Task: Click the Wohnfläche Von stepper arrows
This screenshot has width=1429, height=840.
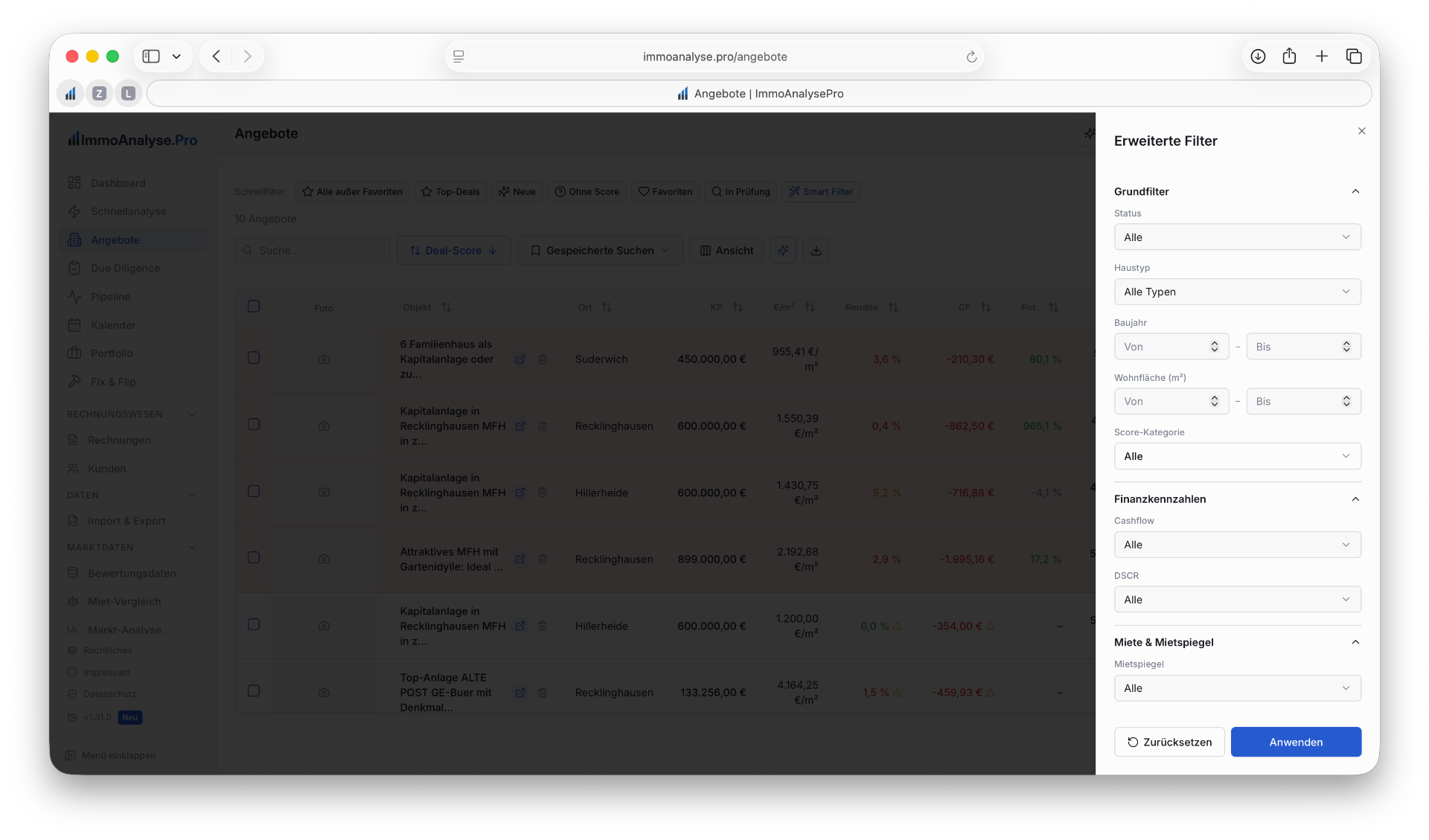Action: 1215,401
